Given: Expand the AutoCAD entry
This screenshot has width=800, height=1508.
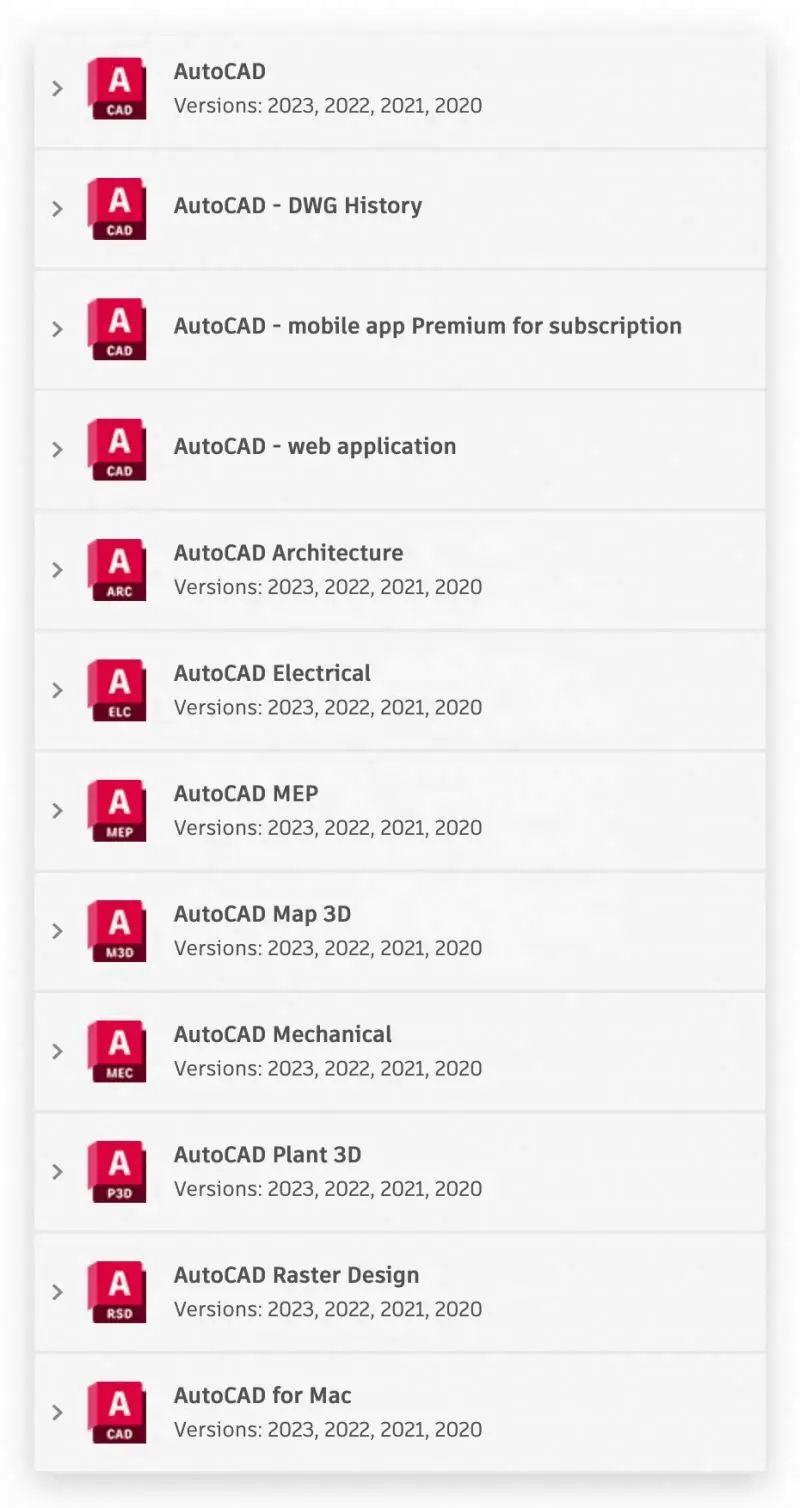Looking at the screenshot, I should pos(57,88).
